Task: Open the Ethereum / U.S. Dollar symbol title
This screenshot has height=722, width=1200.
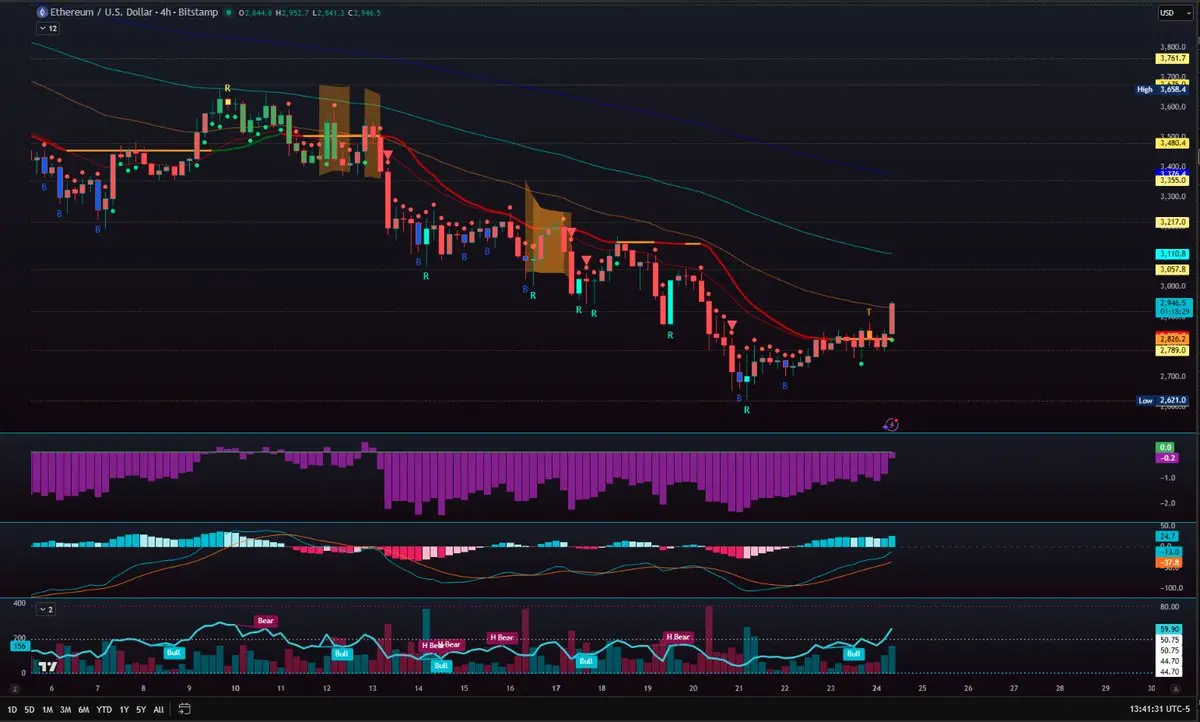Action: click(x=136, y=13)
